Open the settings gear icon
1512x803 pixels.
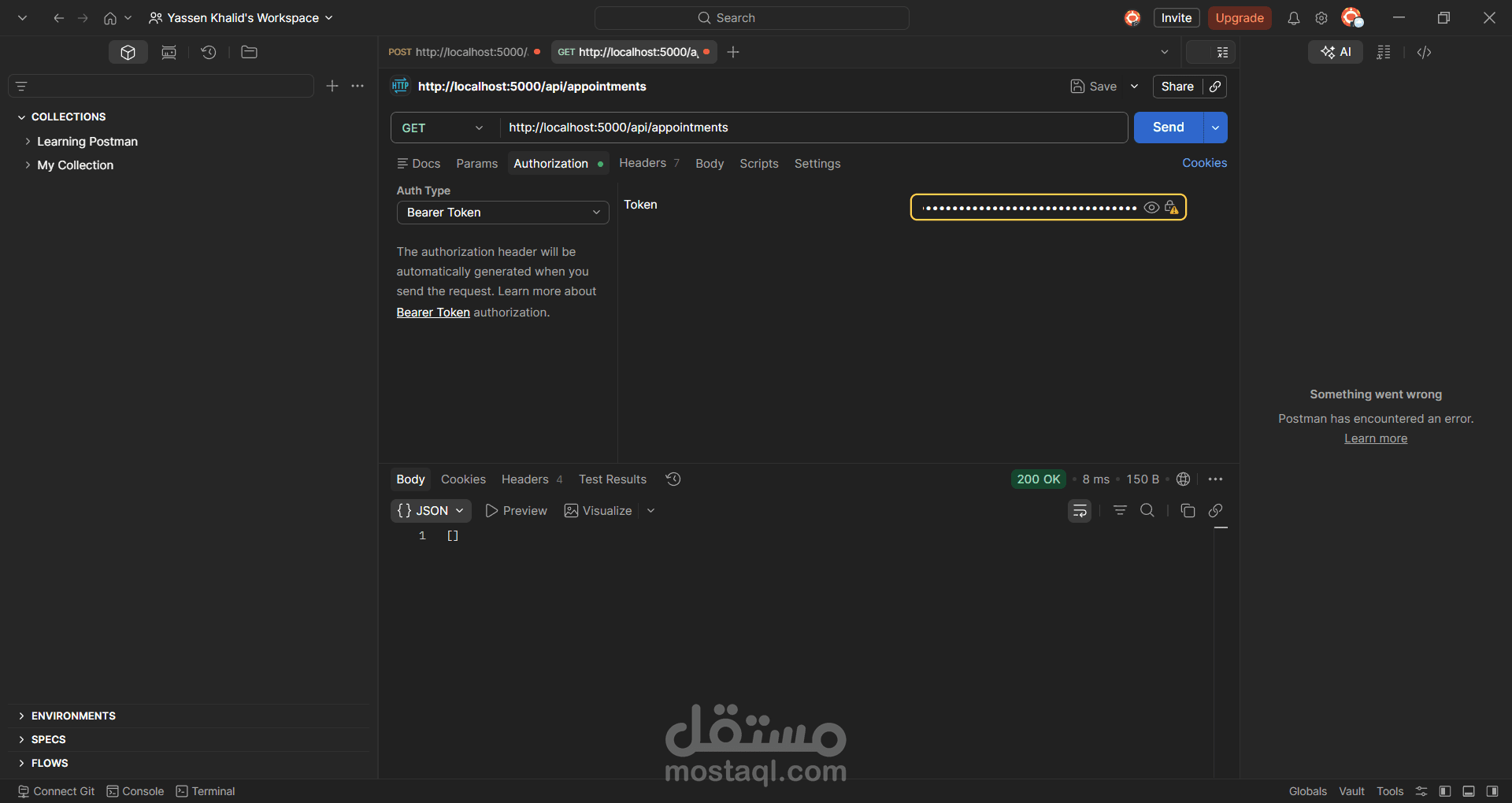[1321, 18]
